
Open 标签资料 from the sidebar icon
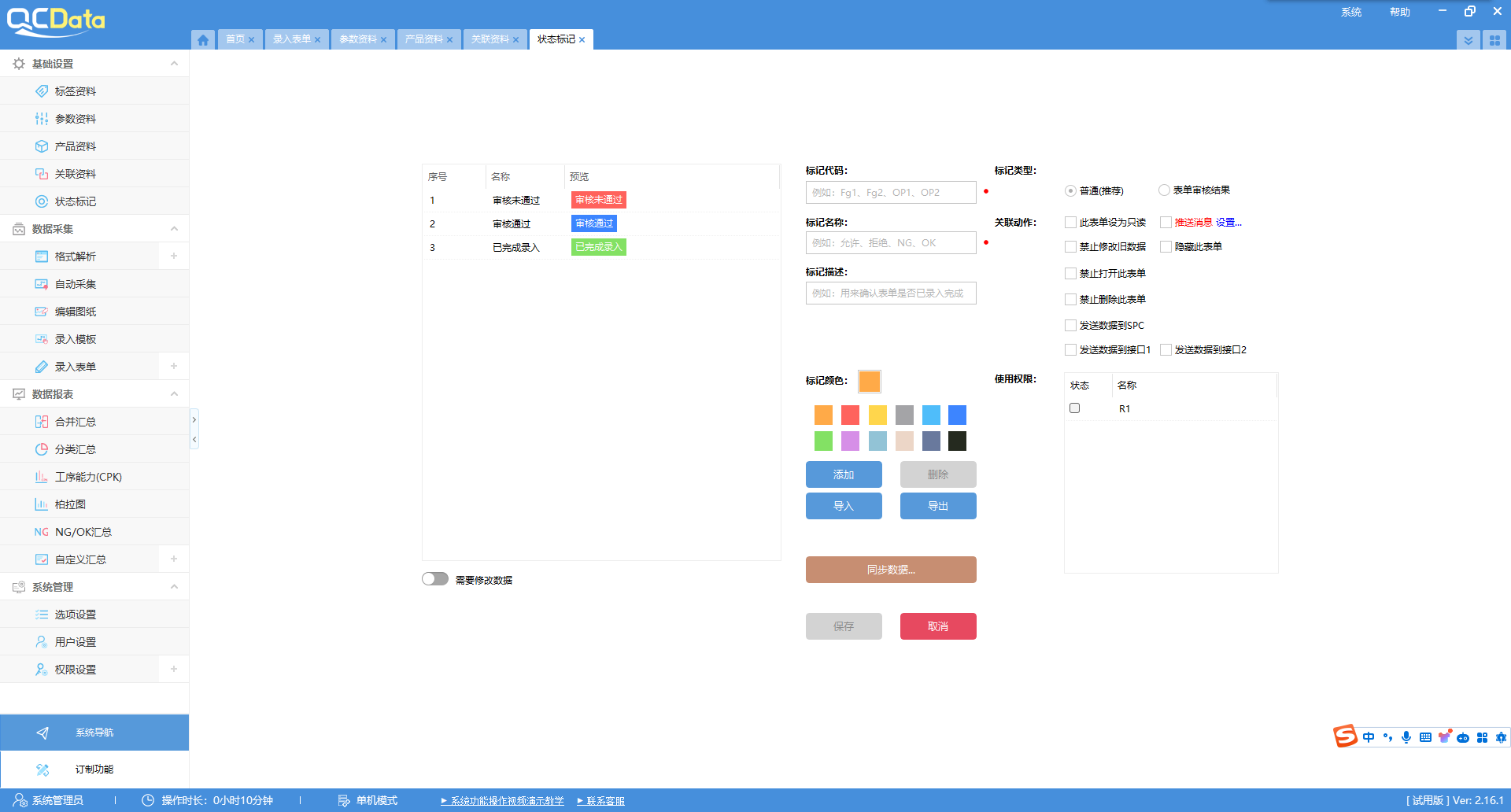point(42,91)
